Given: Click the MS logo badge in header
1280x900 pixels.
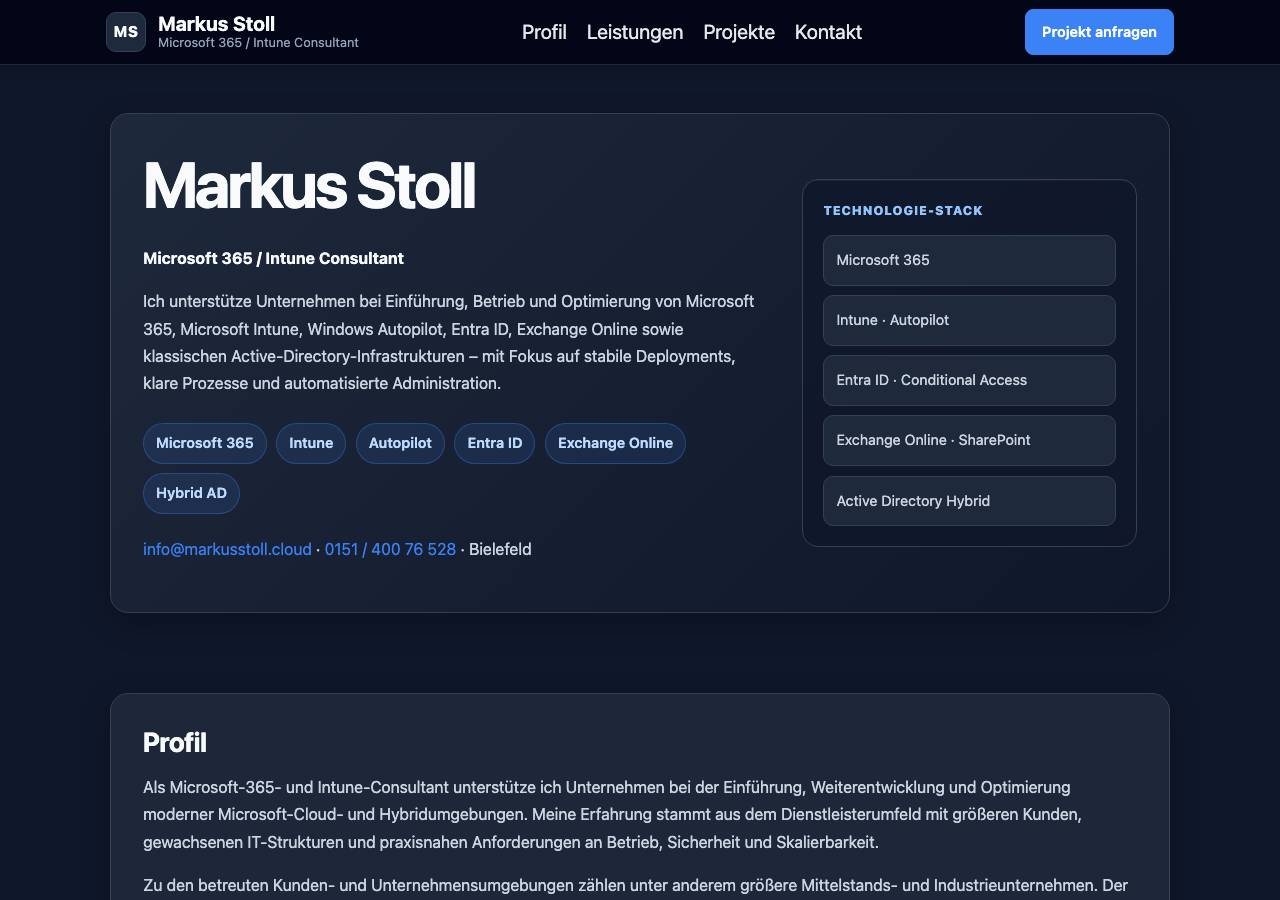Looking at the screenshot, I should click(x=126, y=32).
